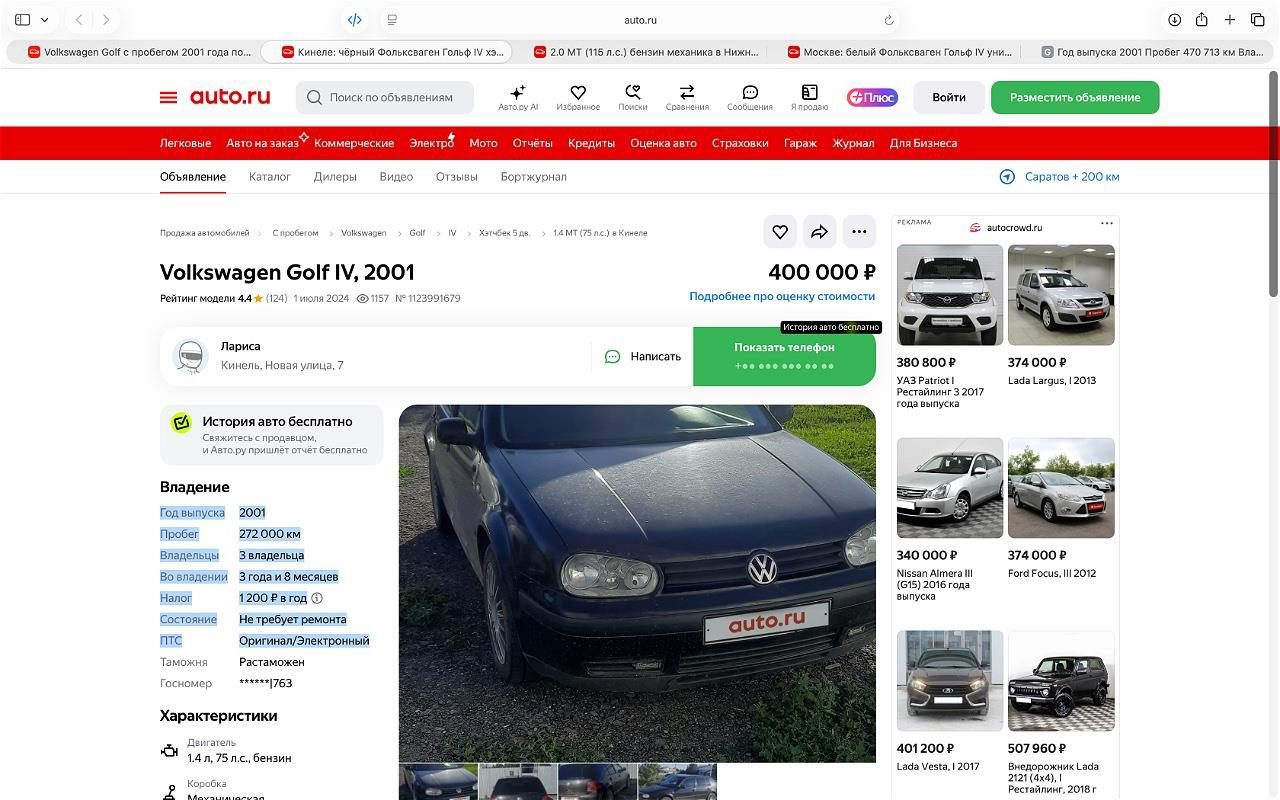This screenshot has width=1280, height=800.
Task: Open the Lada 2121 ad thumbnail
Action: pos(1061,681)
